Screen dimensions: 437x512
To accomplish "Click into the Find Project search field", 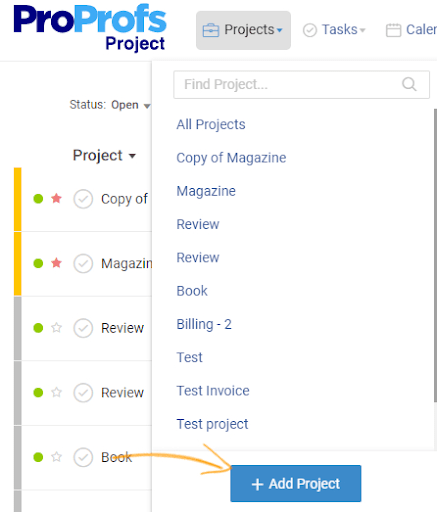I will pyautogui.click(x=301, y=84).
